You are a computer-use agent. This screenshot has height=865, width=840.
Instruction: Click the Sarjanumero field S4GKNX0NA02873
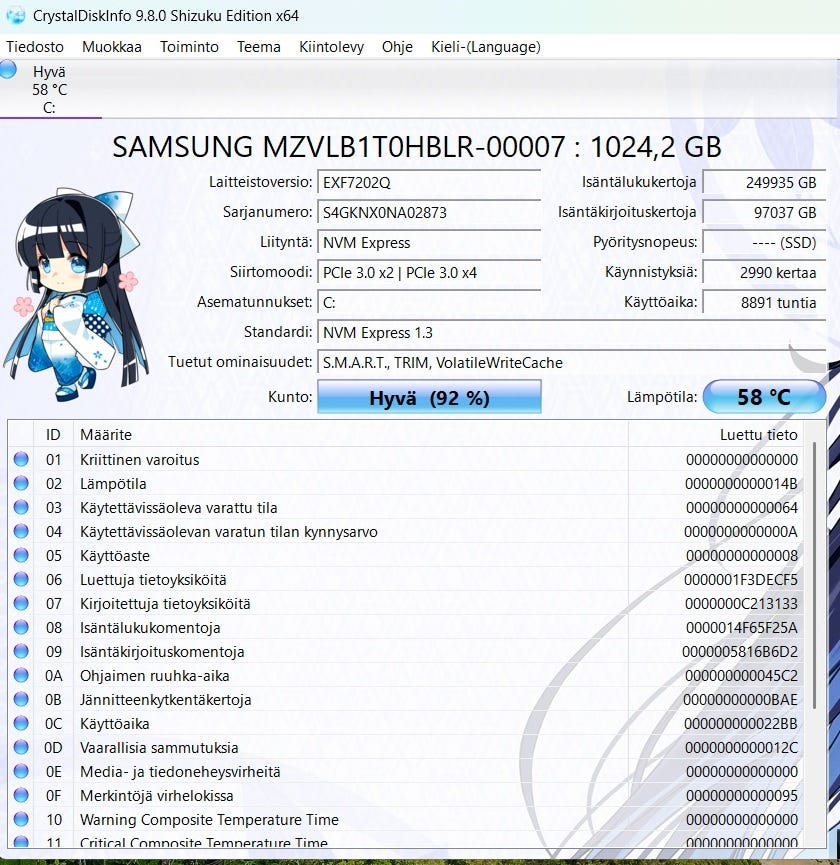click(x=429, y=212)
